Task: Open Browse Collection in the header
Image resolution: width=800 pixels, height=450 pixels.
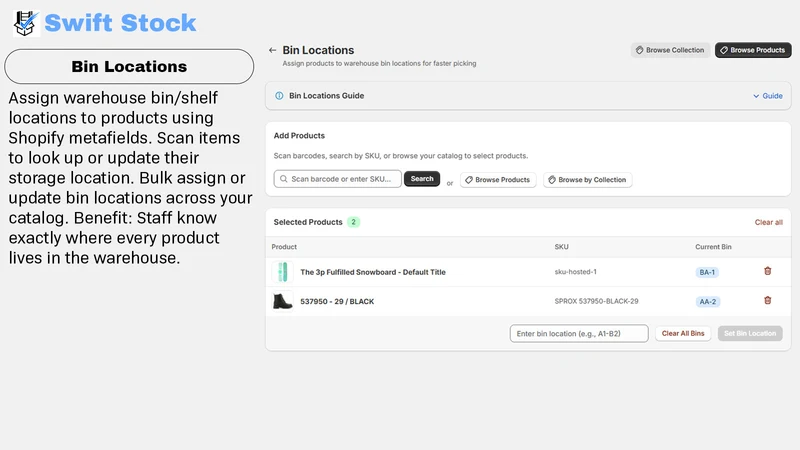Action: (x=670, y=50)
